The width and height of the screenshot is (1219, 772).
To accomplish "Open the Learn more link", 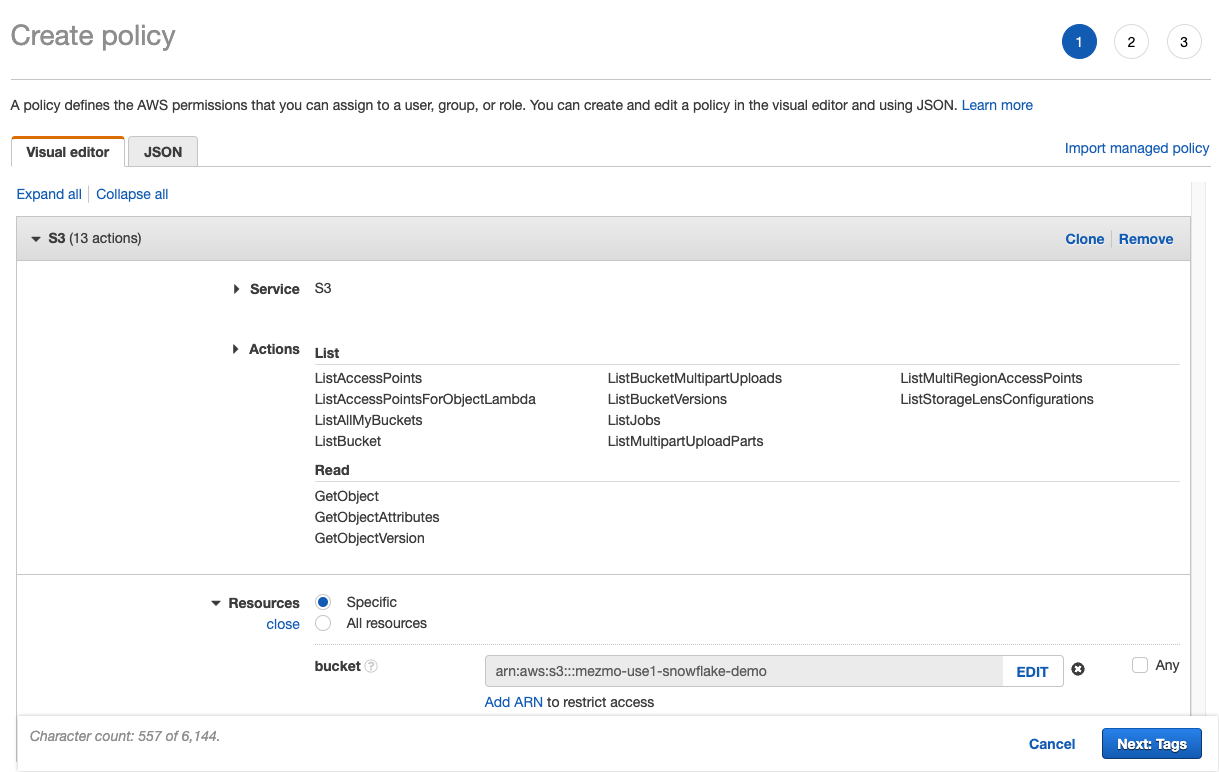I will coord(997,105).
